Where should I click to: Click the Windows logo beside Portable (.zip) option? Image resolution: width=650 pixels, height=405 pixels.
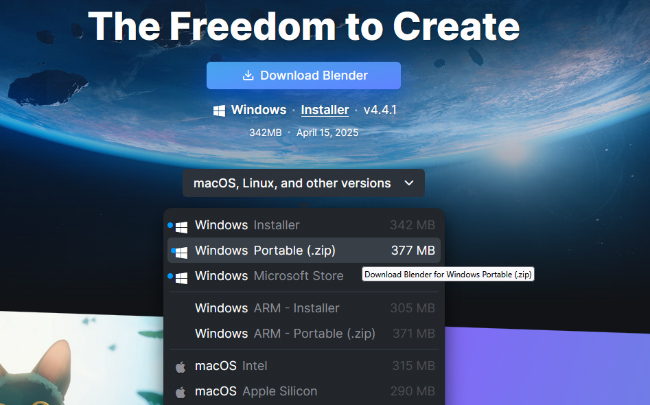click(181, 251)
